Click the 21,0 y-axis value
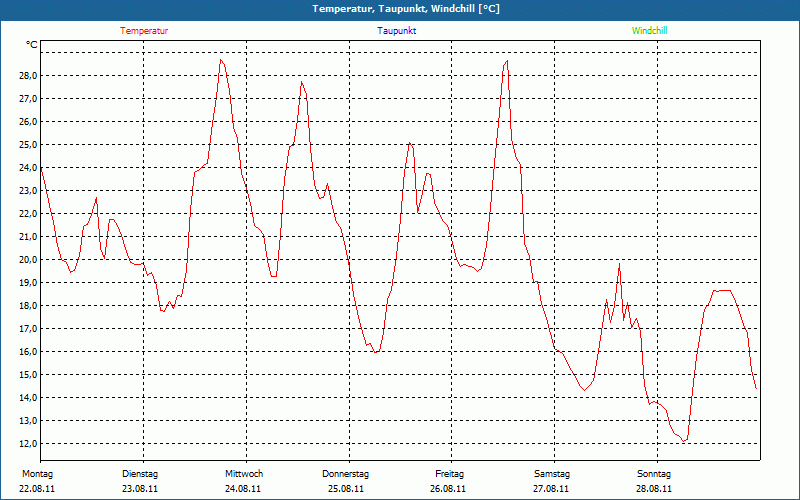800x500 pixels. (x=29, y=236)
